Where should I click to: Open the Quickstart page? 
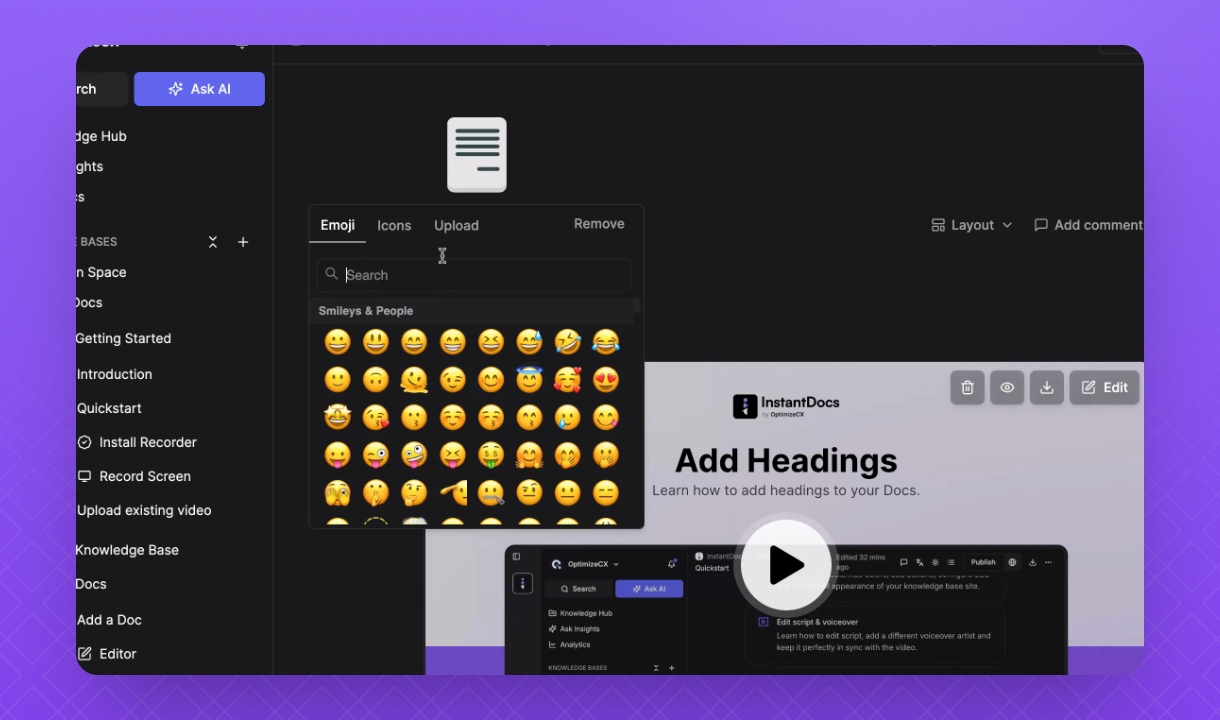click(109, 408)
